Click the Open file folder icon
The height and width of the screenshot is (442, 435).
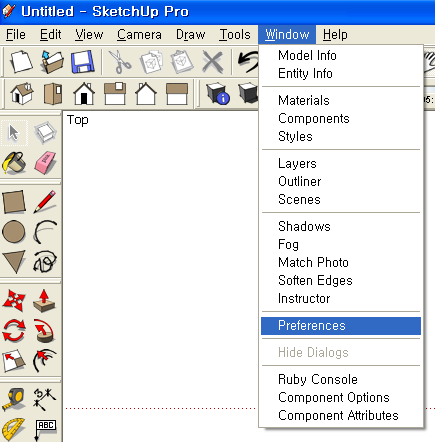[x=52, y=62]
